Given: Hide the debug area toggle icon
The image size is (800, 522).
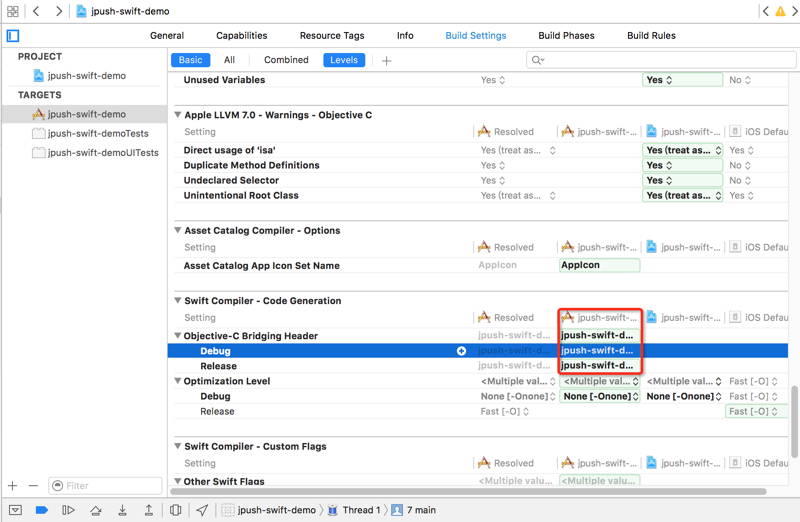Looking at the screenshot, I should 15,510.
